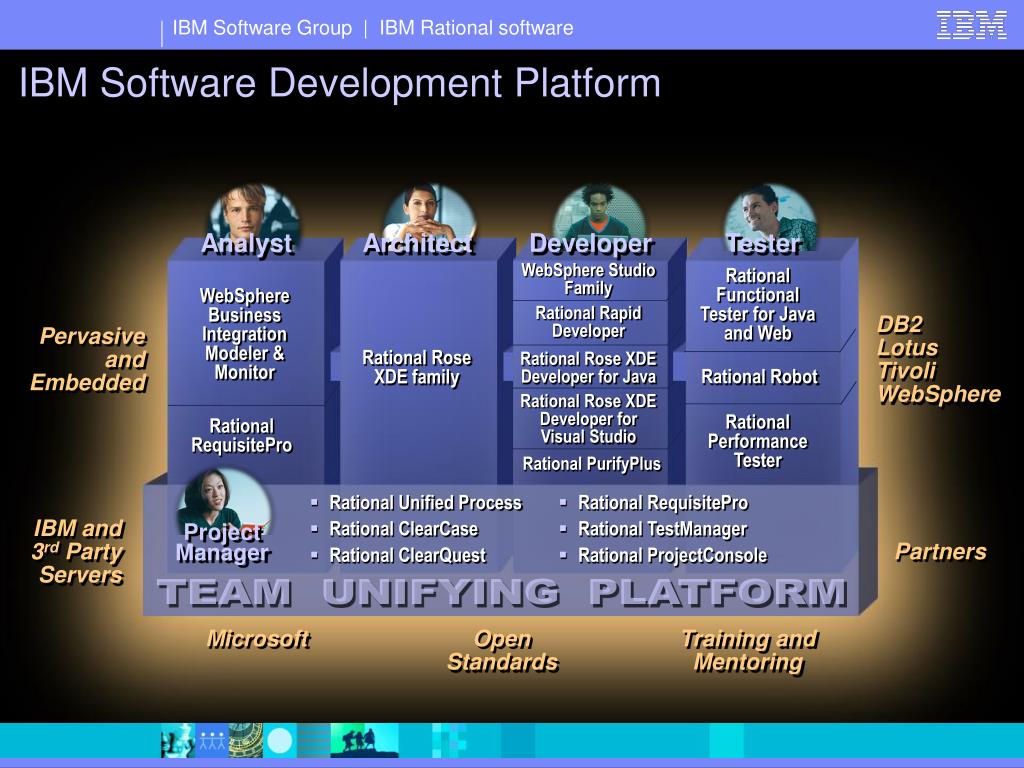Click the "TEAM UNIFYING PLATFORM" banner text
The width and height of the screenshot is (1024, 768).
pos(503,593)
